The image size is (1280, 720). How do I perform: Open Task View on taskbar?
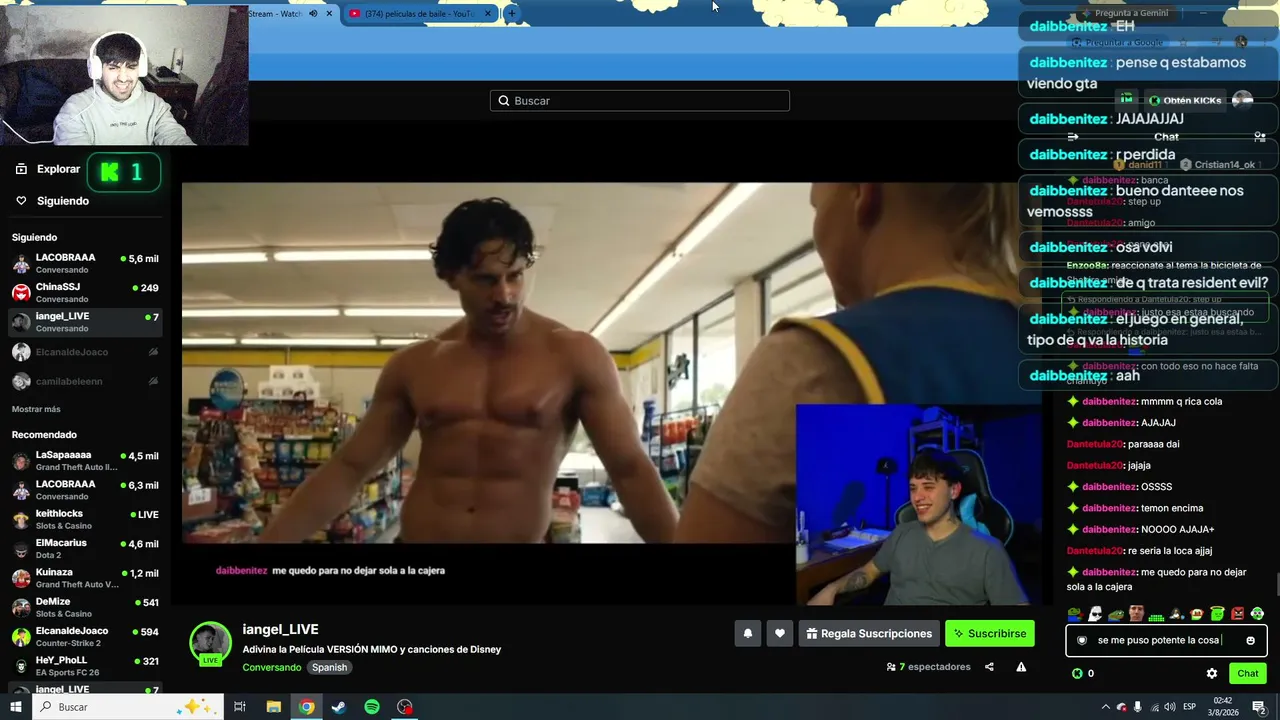pyautogui.click(x=240, y=707)
